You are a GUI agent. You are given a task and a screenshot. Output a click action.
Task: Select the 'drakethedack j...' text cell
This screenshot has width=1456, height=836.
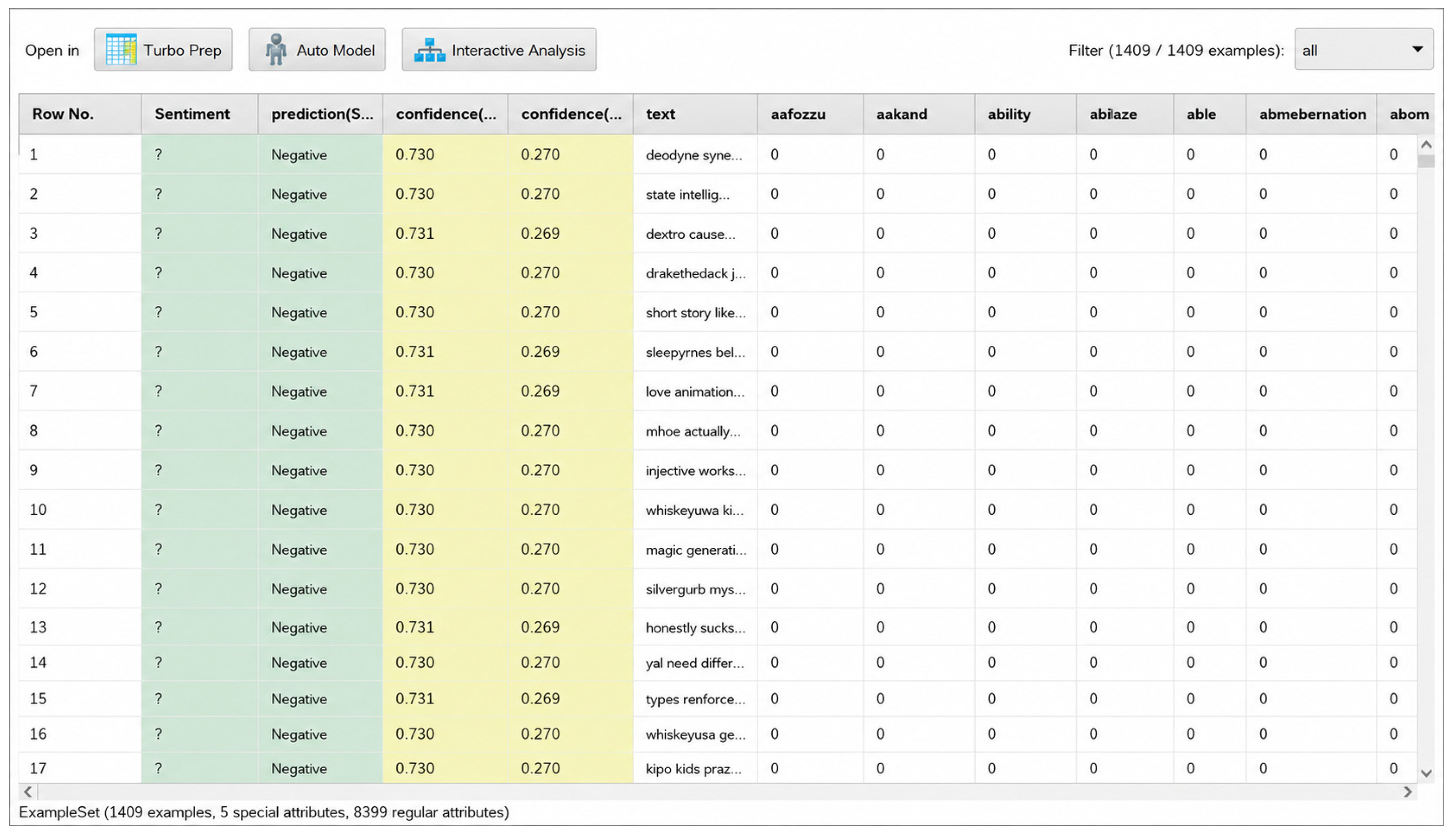(695, 273)
